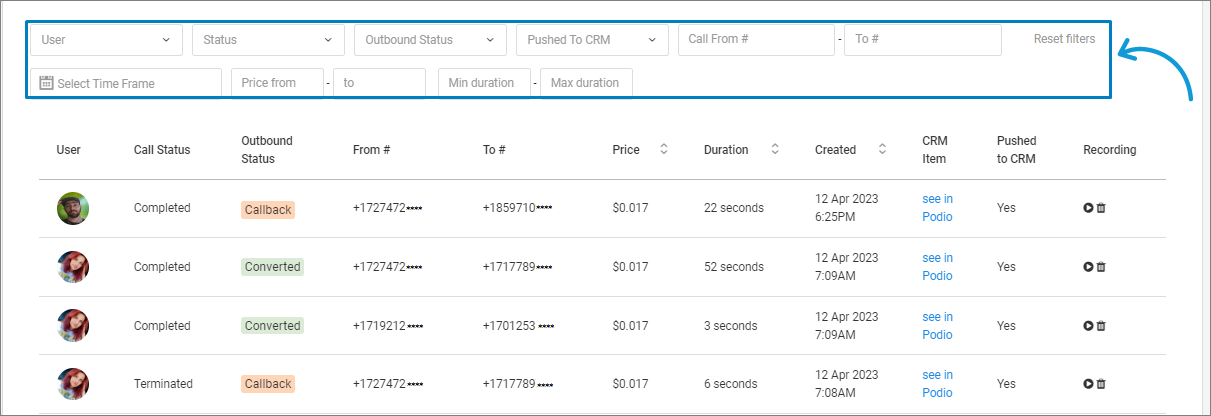Viewport: 1211px width, 416px height.
Task: Click the user avatar in the first row
Action: (x=73, y=208)
